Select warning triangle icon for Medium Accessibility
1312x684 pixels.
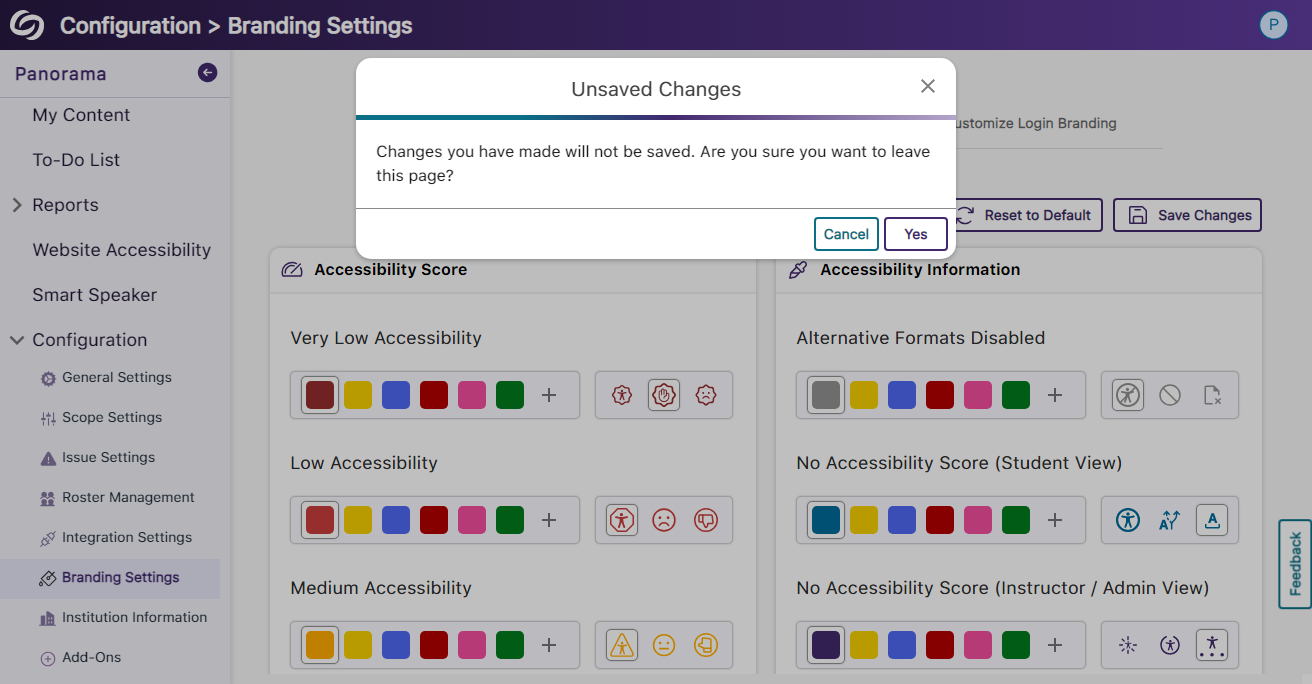[x=622, y=645]
